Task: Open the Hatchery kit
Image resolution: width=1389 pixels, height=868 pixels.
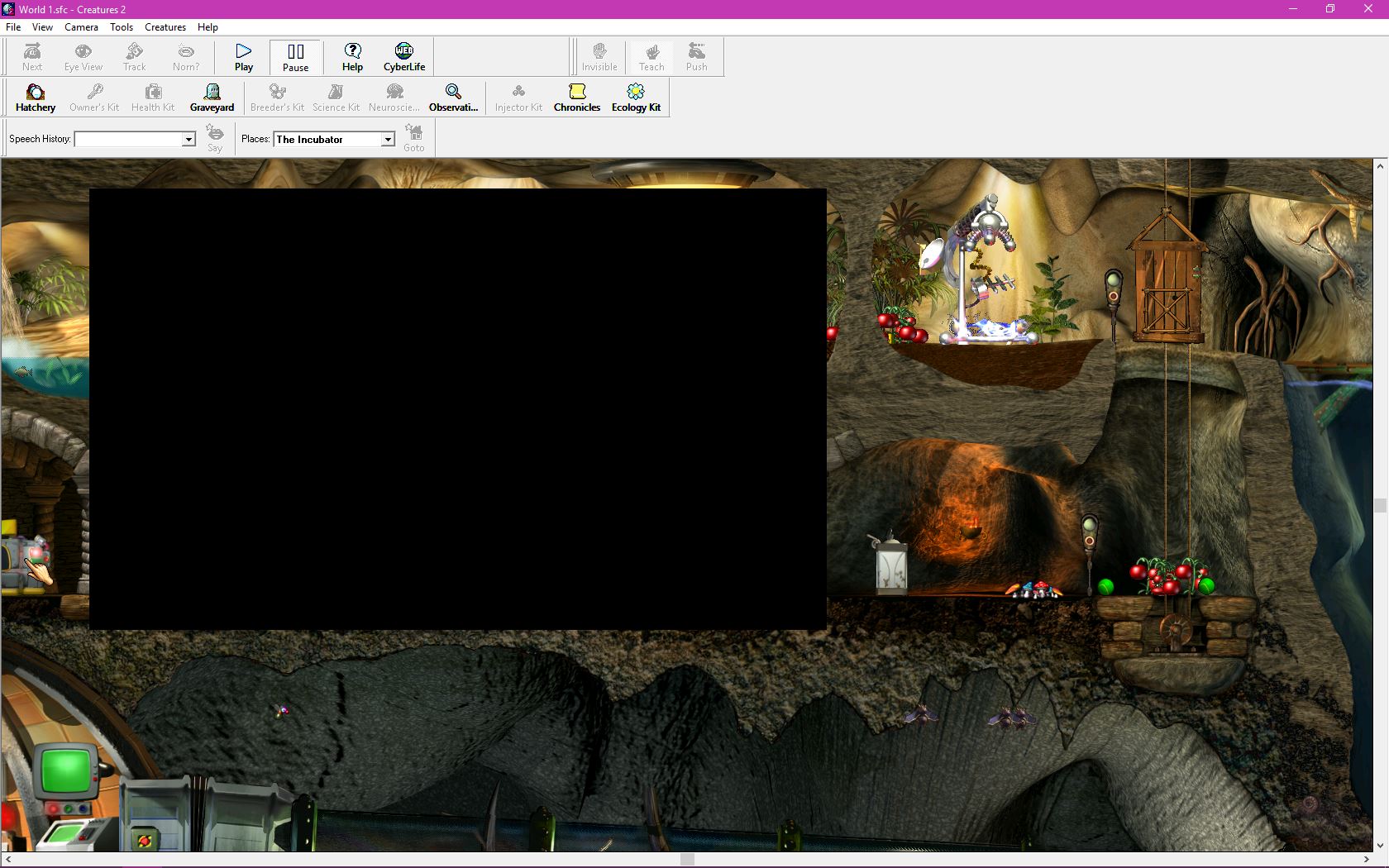Action: [36, 98]
